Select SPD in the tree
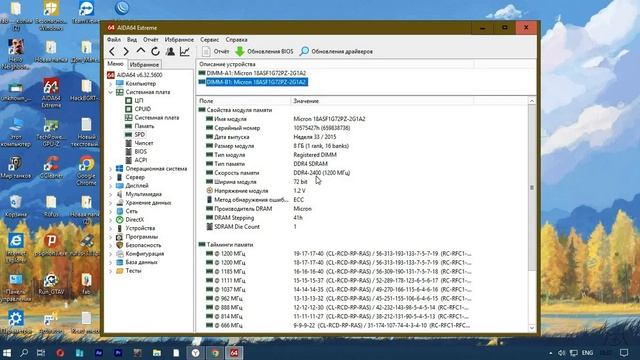The width and height of the screenshot is (640, 360). click(135, 134)
